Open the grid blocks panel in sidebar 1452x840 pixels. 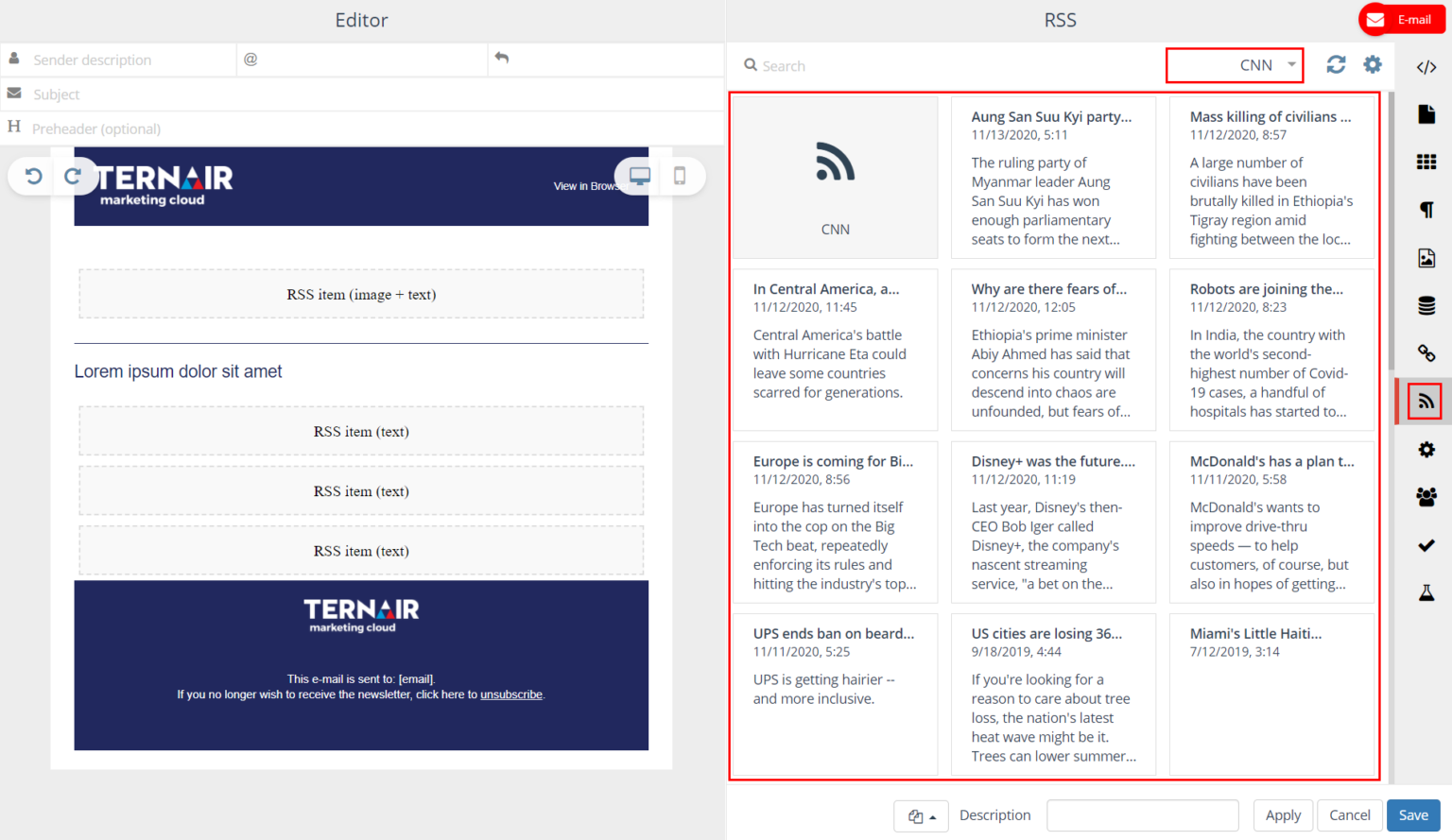1426,163
